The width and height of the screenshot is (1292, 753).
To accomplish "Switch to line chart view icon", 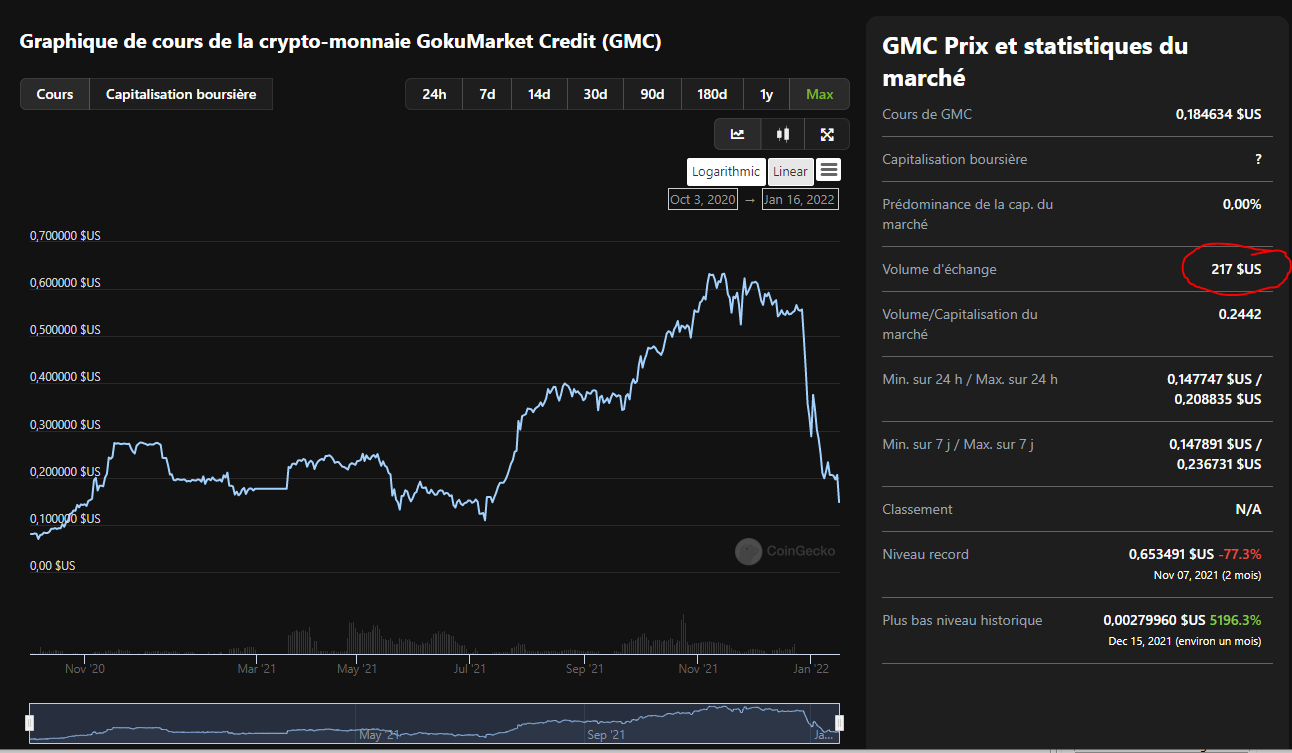I will pyautogui.click(x=737, y=134).
